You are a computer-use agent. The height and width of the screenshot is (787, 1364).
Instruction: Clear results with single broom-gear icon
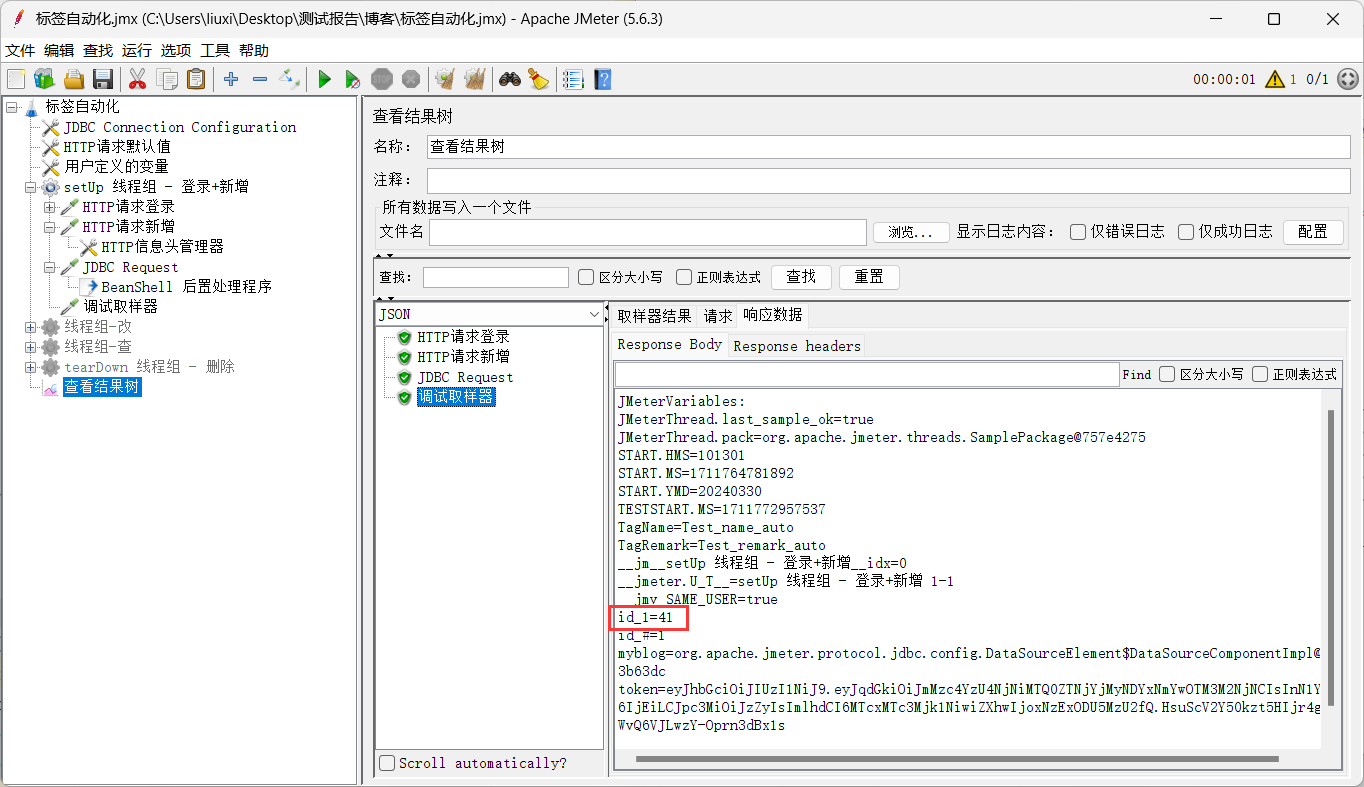click(445, 79)
